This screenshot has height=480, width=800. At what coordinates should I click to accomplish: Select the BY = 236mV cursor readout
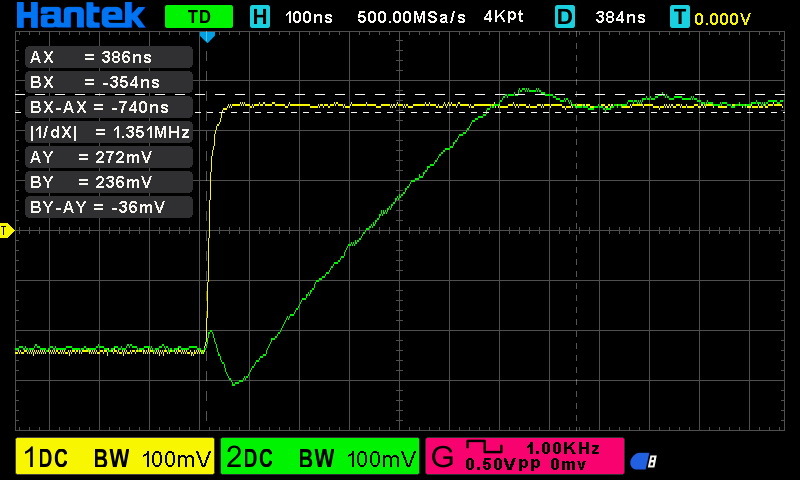pyautogui.click(x=109, y=182)
